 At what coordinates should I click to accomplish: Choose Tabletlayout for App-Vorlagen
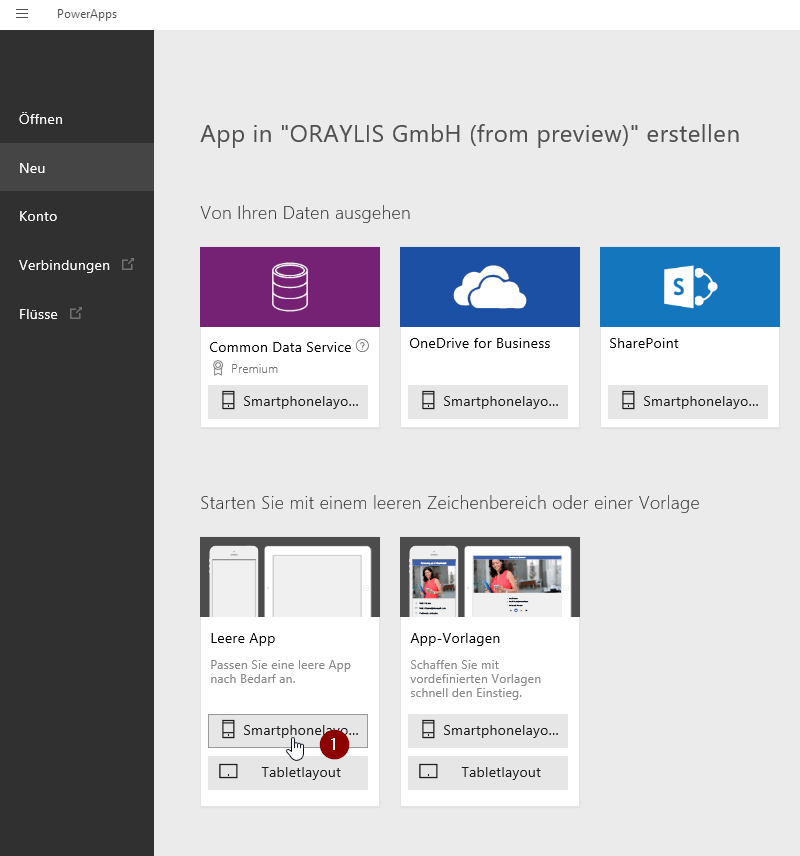[488, 772]
